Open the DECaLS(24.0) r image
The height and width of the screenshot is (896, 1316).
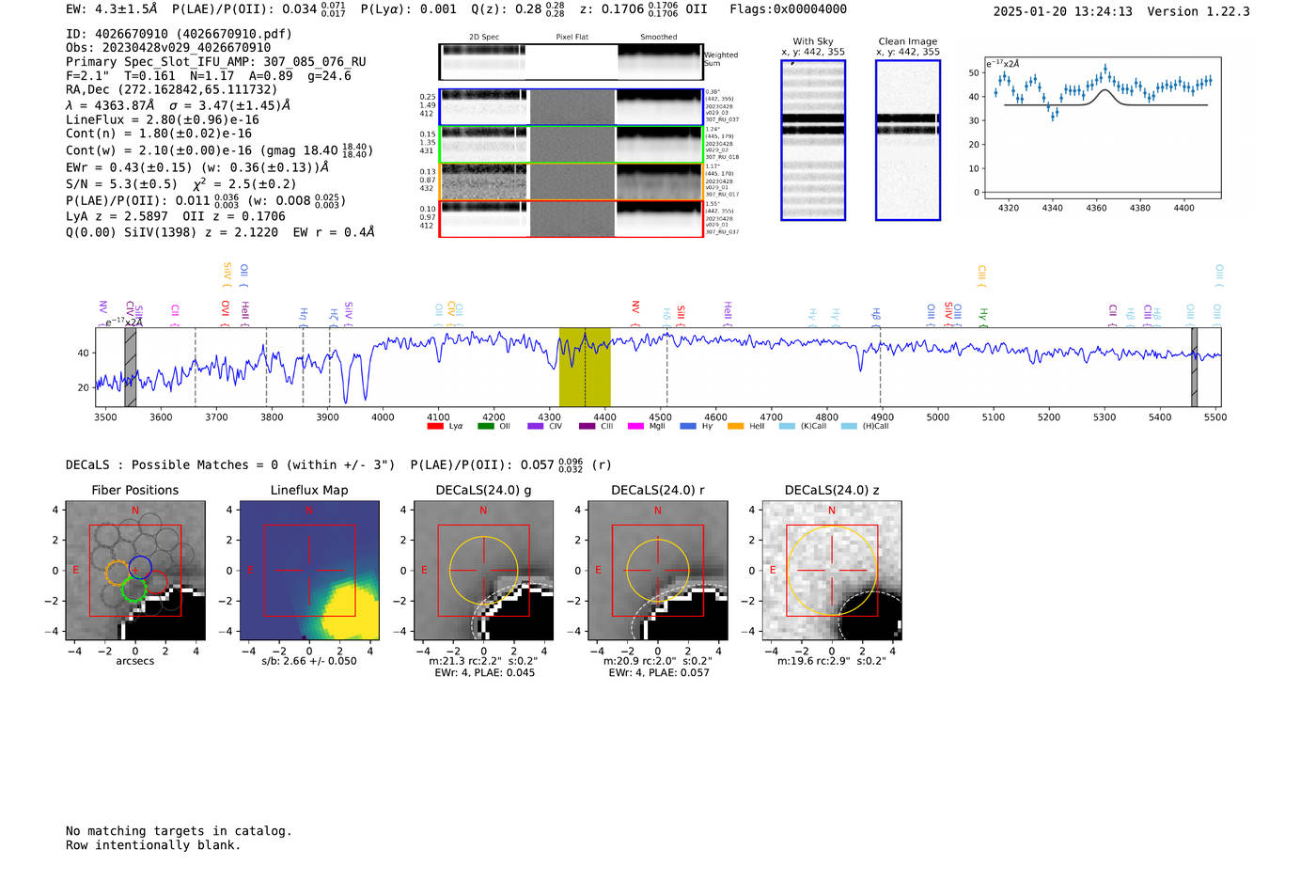658,571
